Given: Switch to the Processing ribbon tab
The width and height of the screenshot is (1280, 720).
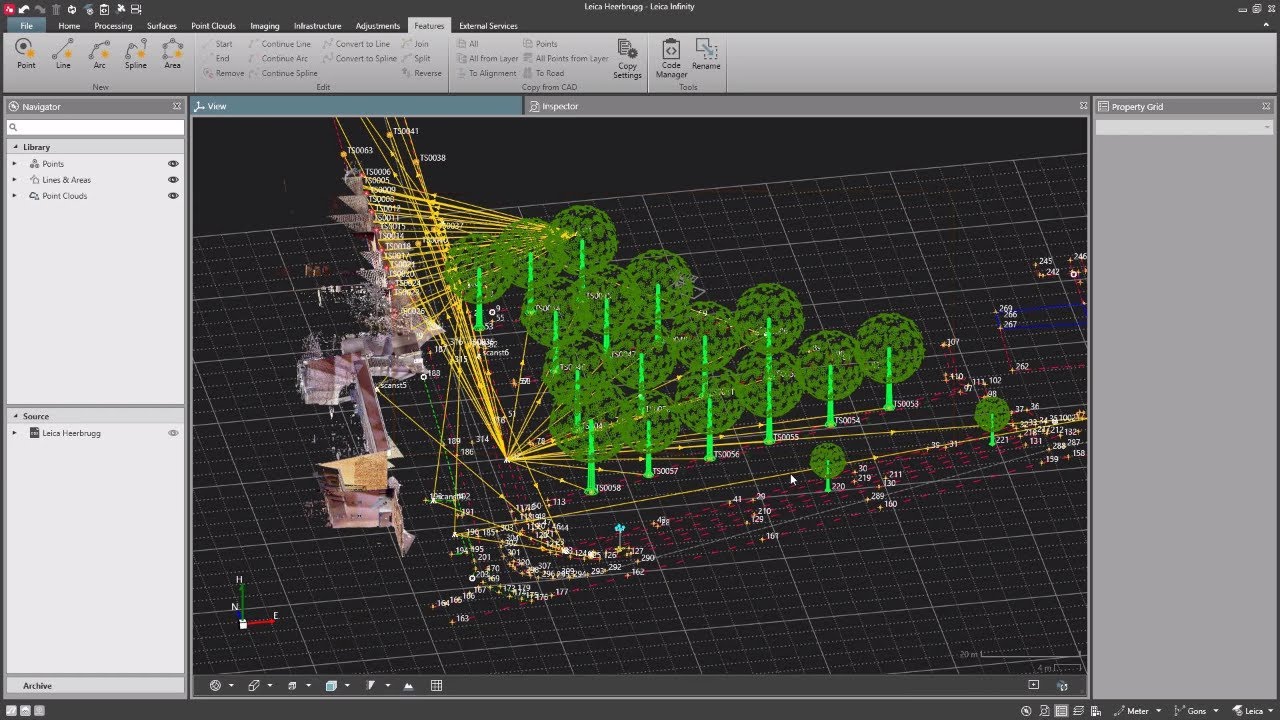Looking at the screenshot, I should (x=113, y=26).
